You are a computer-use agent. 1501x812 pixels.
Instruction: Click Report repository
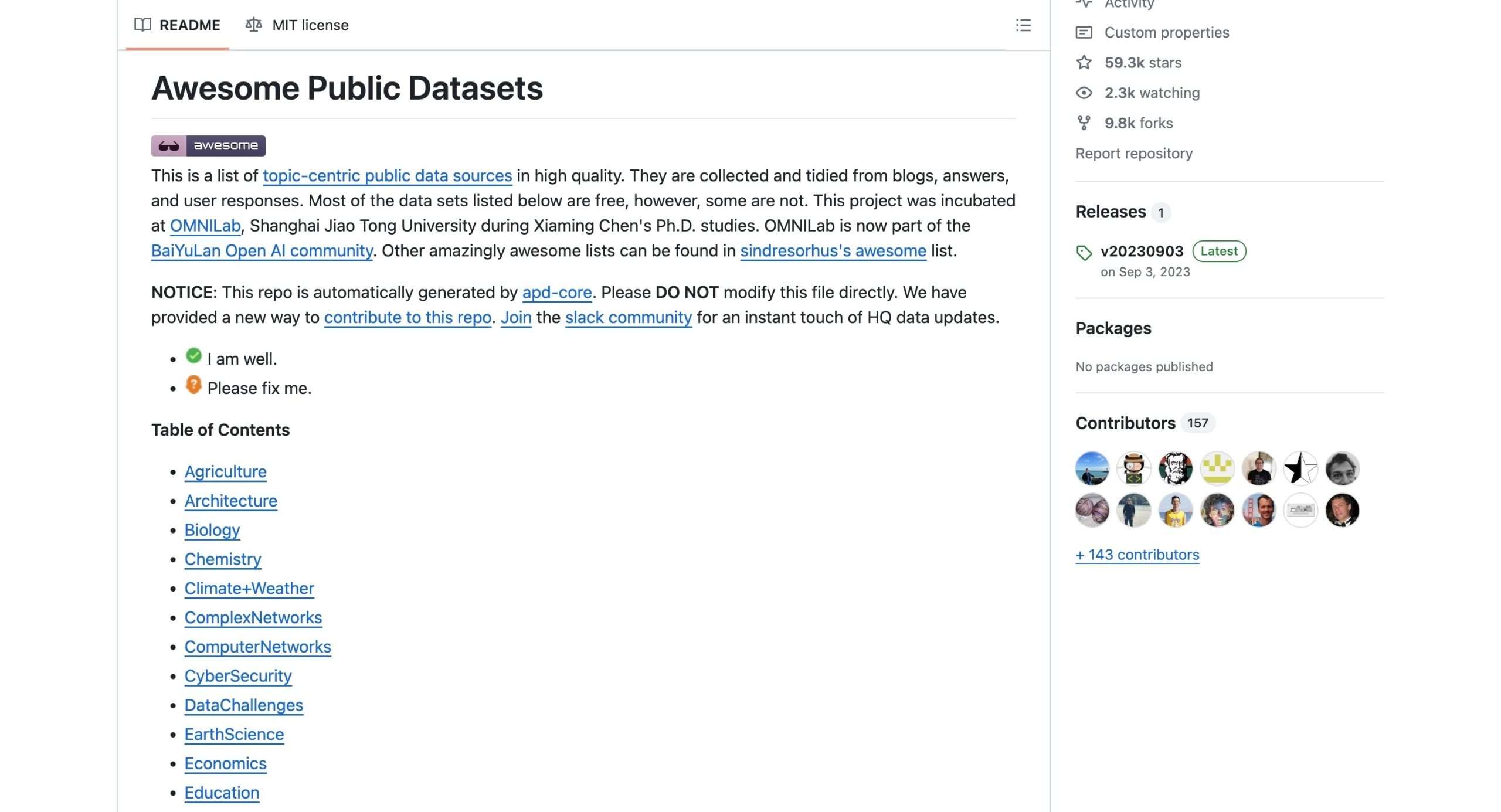(x=1133, y=154)
